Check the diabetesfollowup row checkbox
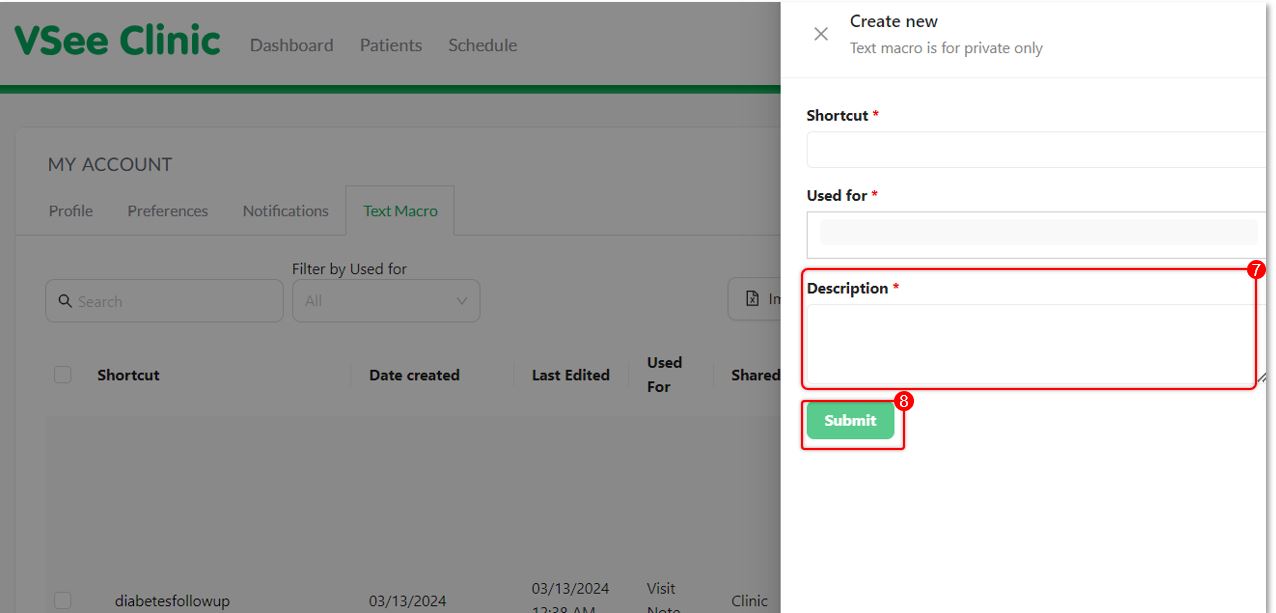This screenshot has height=613, width=1276. [x=63, y=601]
